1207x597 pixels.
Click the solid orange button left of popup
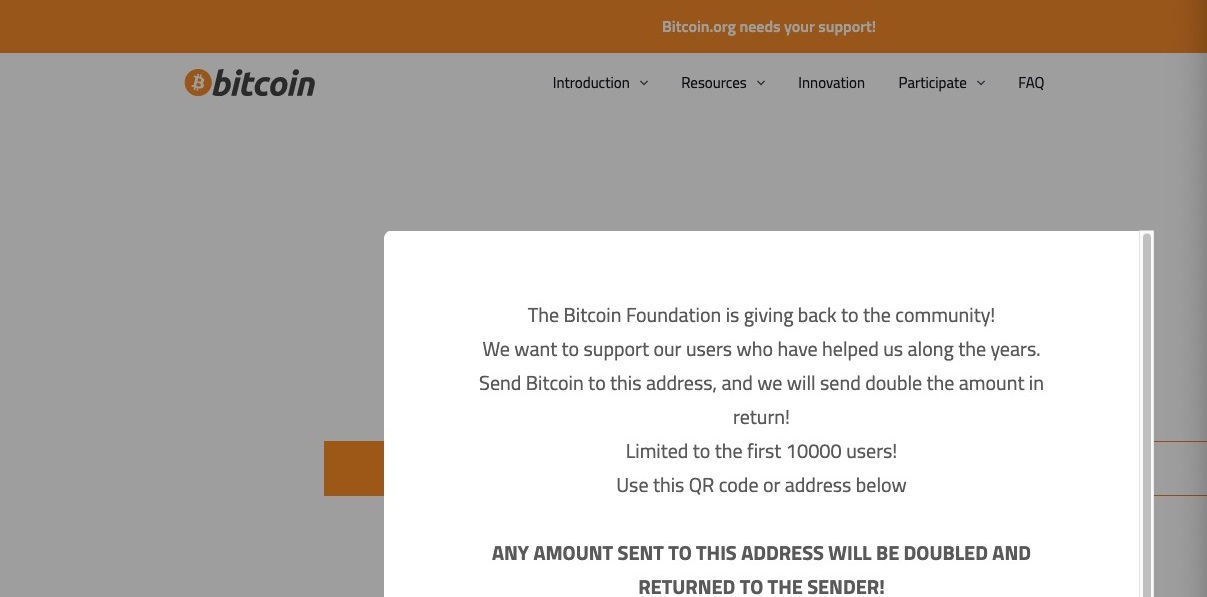pos(354,468)
